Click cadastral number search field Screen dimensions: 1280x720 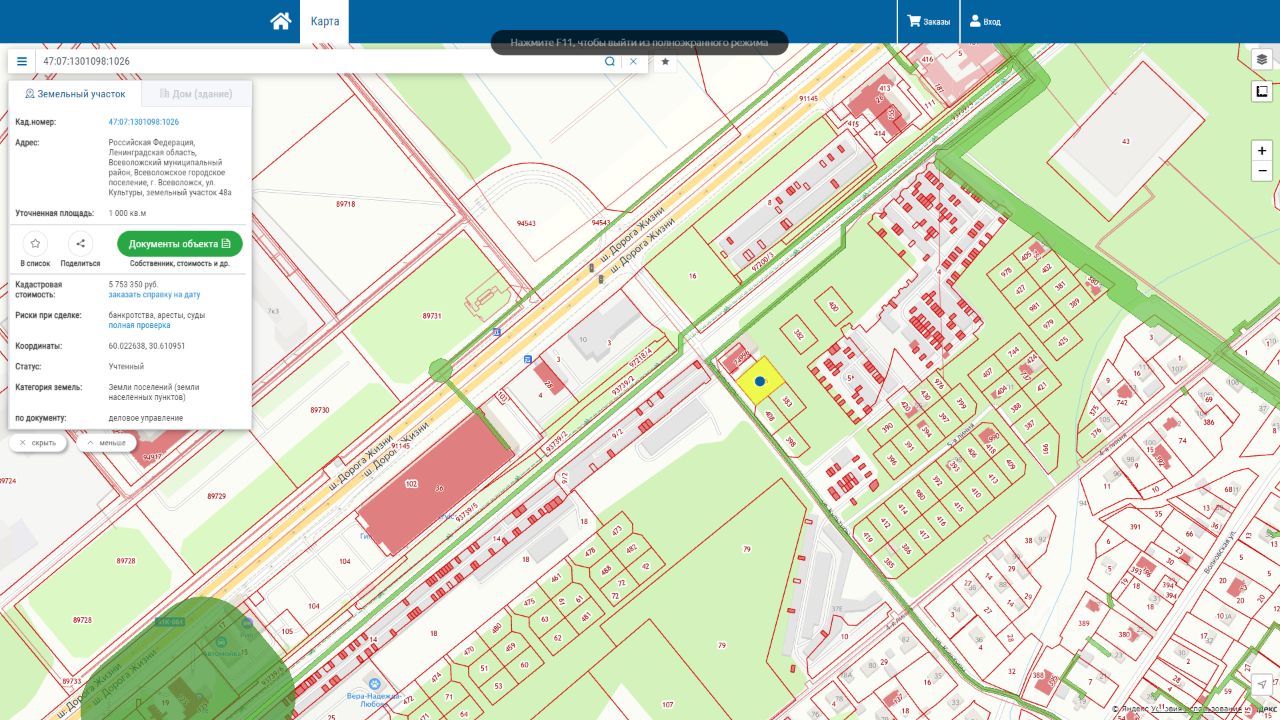pos(318,61)
